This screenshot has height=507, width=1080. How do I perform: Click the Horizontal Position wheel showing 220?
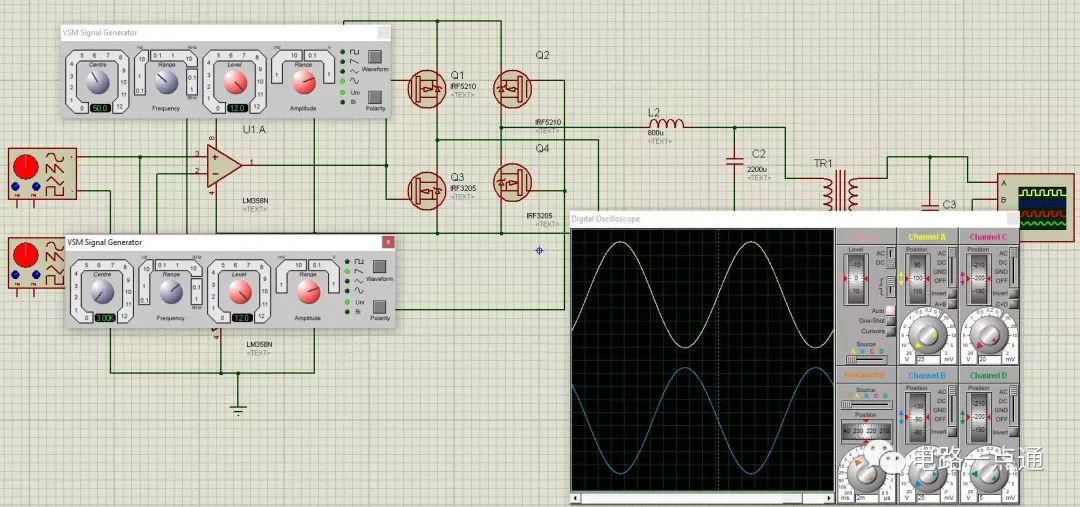(865, 431)
